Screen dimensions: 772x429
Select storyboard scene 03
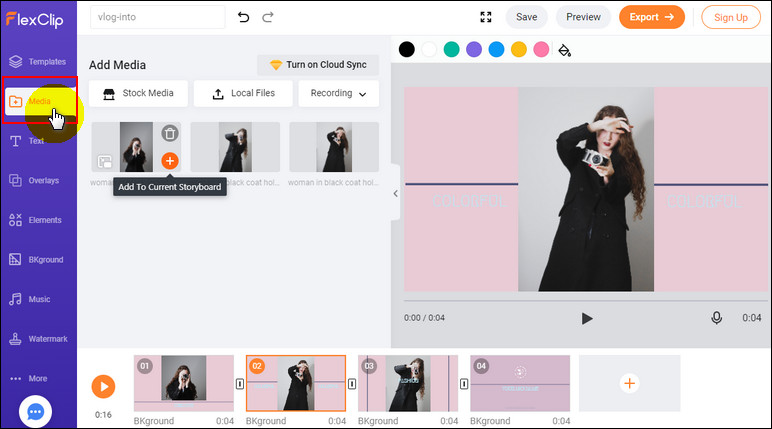(408, 383)
